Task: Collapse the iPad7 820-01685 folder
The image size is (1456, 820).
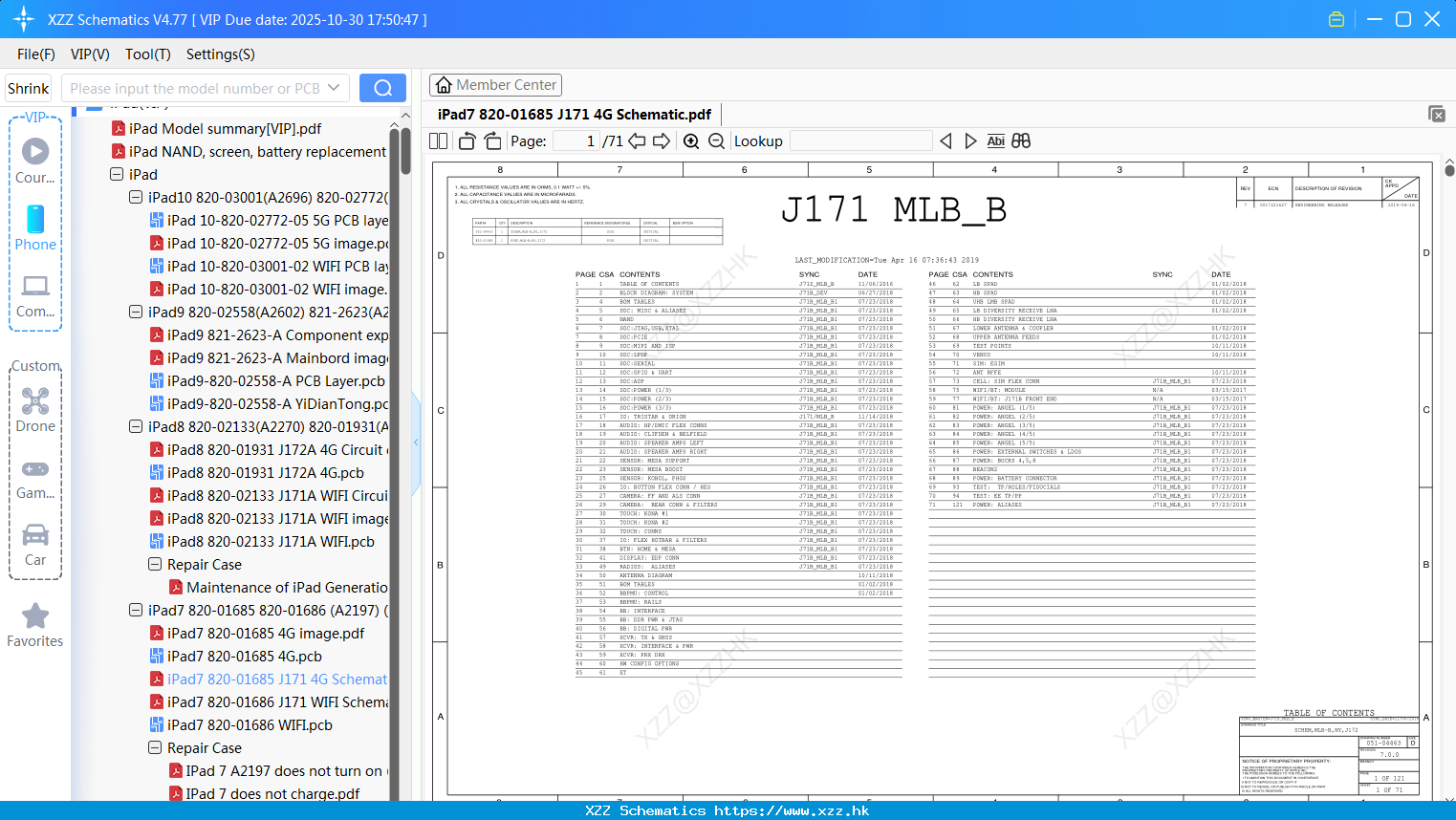Action: [x=136, y=610]
